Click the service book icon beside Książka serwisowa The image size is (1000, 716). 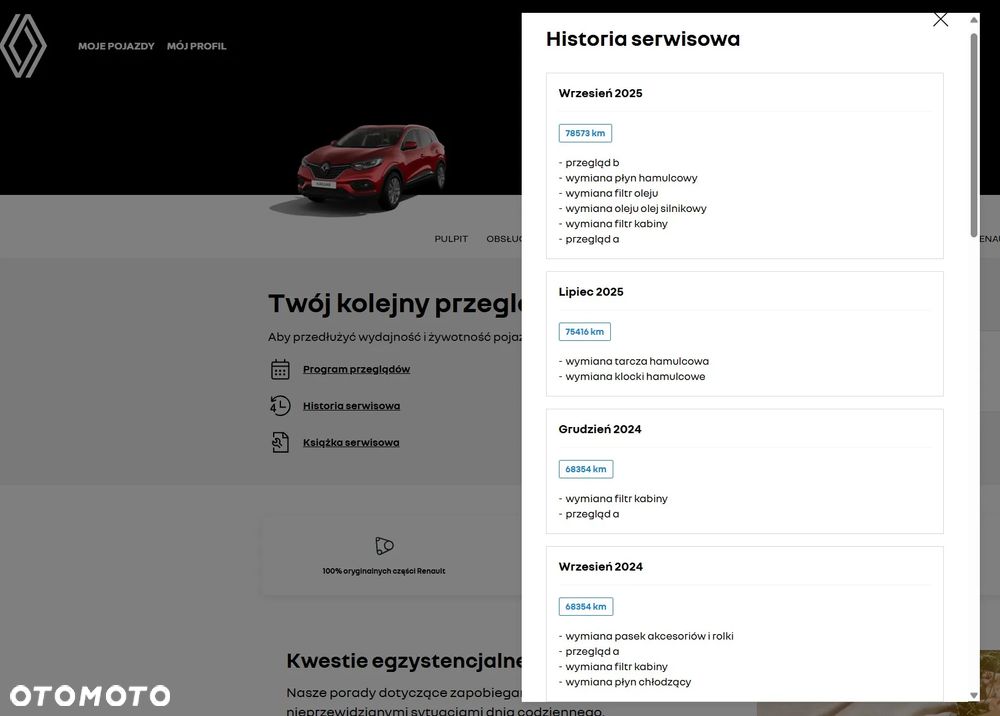tap(280, 442)
